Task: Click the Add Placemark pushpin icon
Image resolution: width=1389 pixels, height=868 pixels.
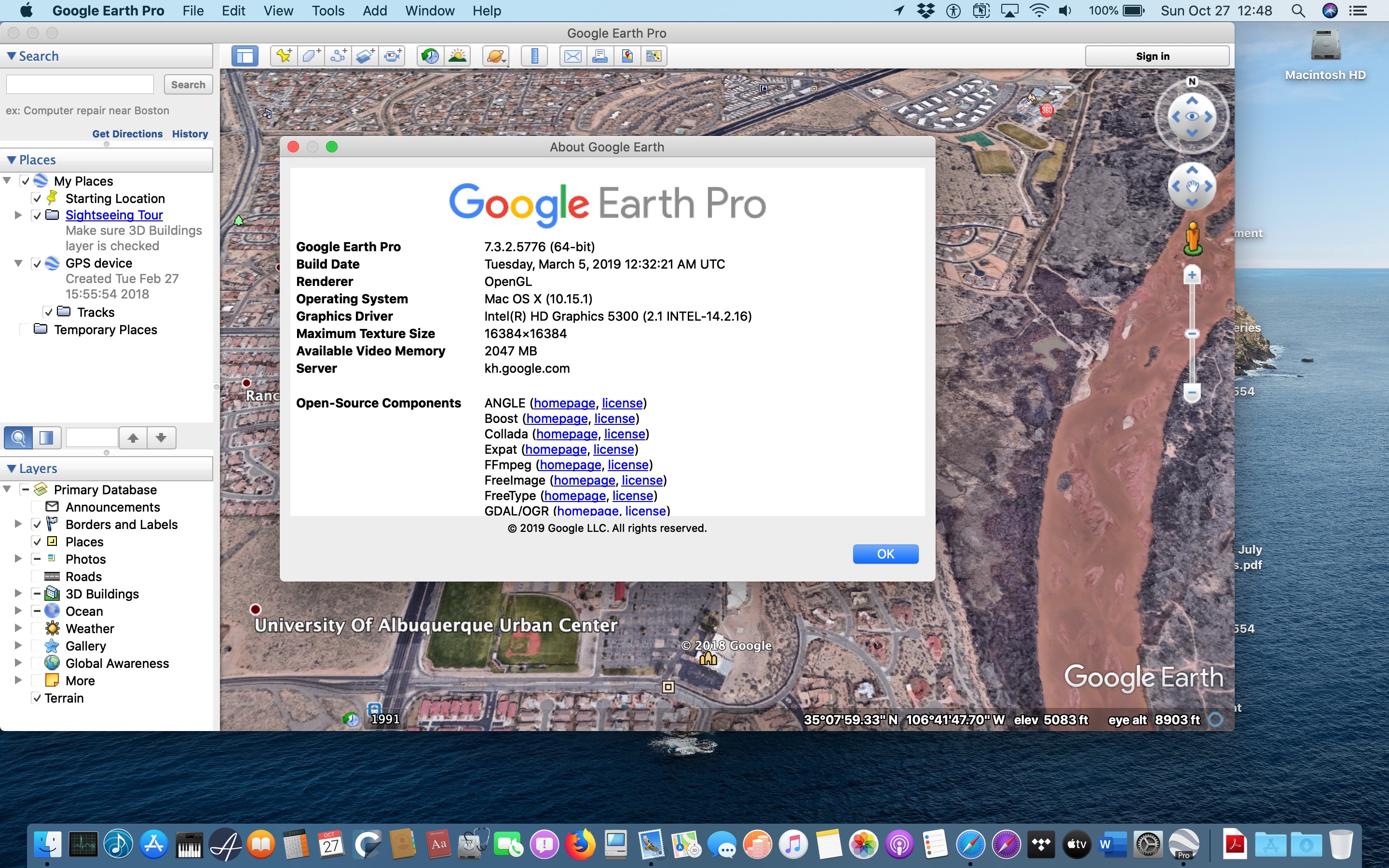Action: tap(284, 56)
